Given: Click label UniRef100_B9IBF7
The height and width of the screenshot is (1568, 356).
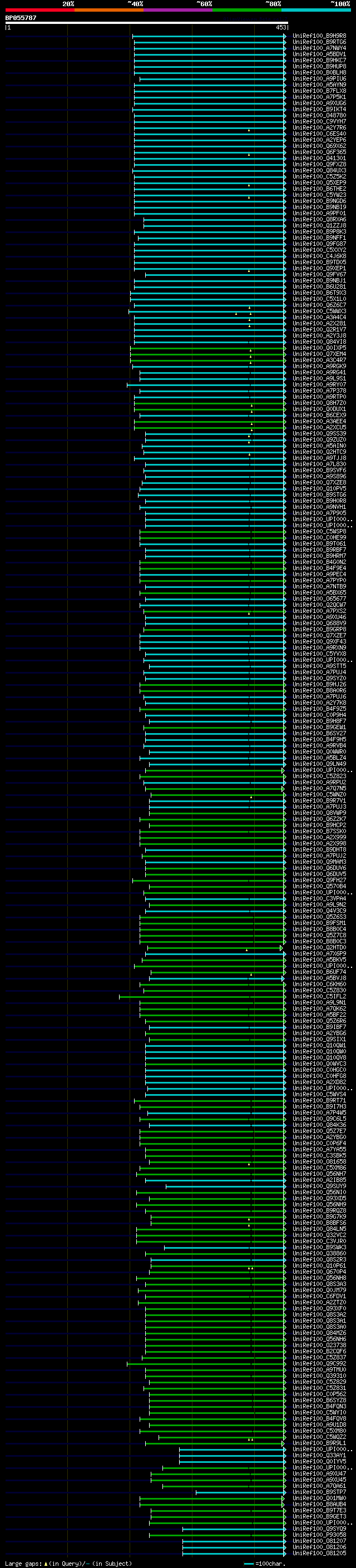Looking at the screenshot, I should coord(319,1027).
